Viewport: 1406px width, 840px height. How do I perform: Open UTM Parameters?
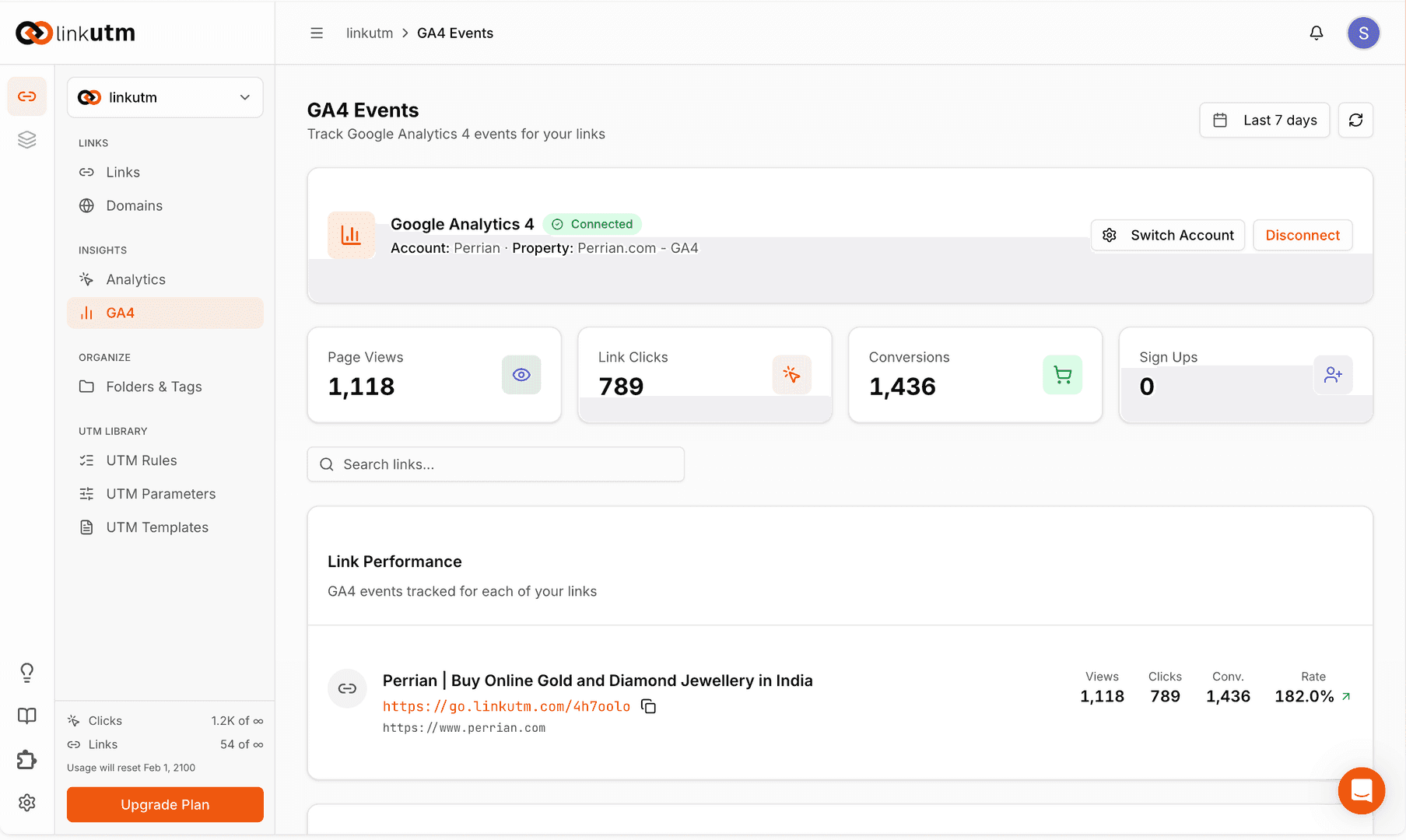pyautogui.click(x=165, y=494)
